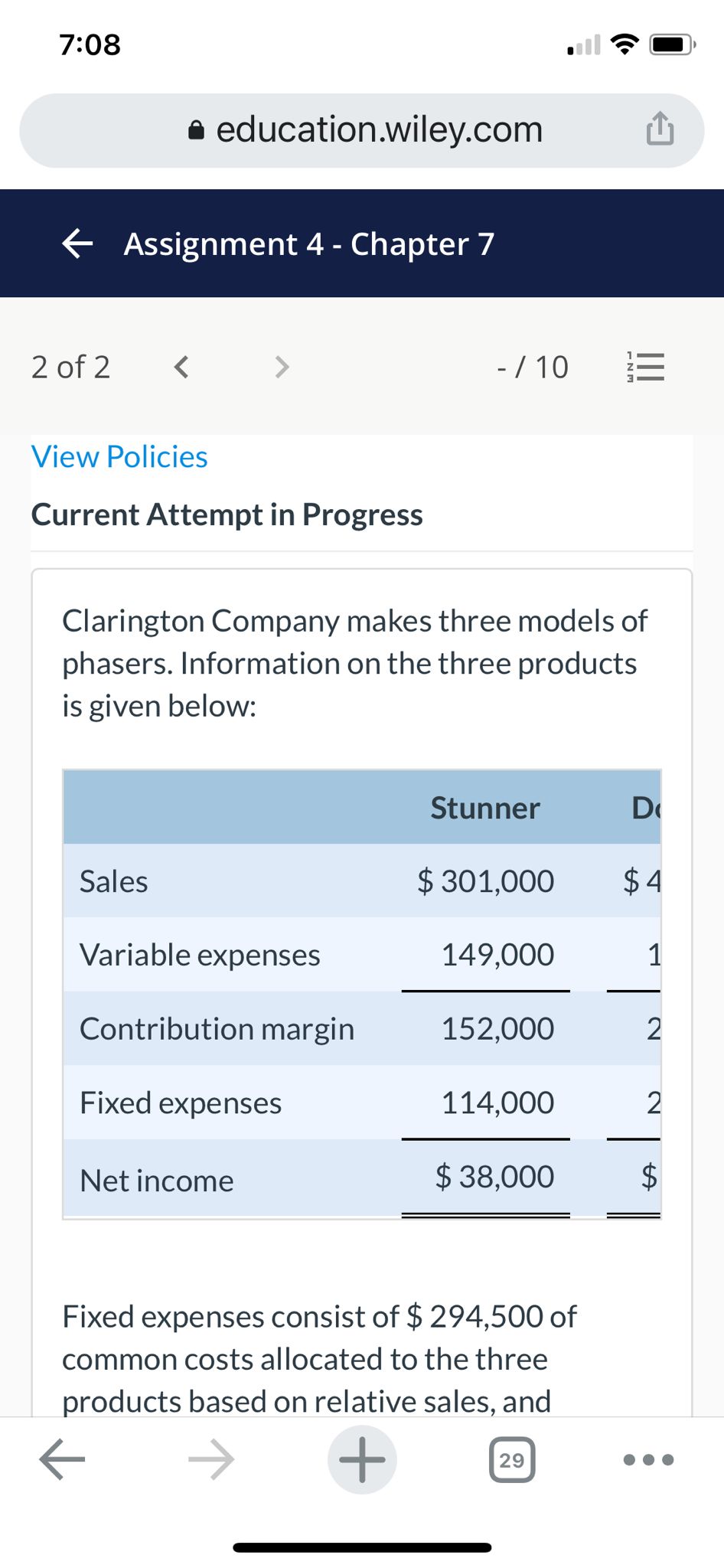Select the Assignment 4 - Chapter 7 header
This screenshot has width=724, height=1568.
click(308, 244)
